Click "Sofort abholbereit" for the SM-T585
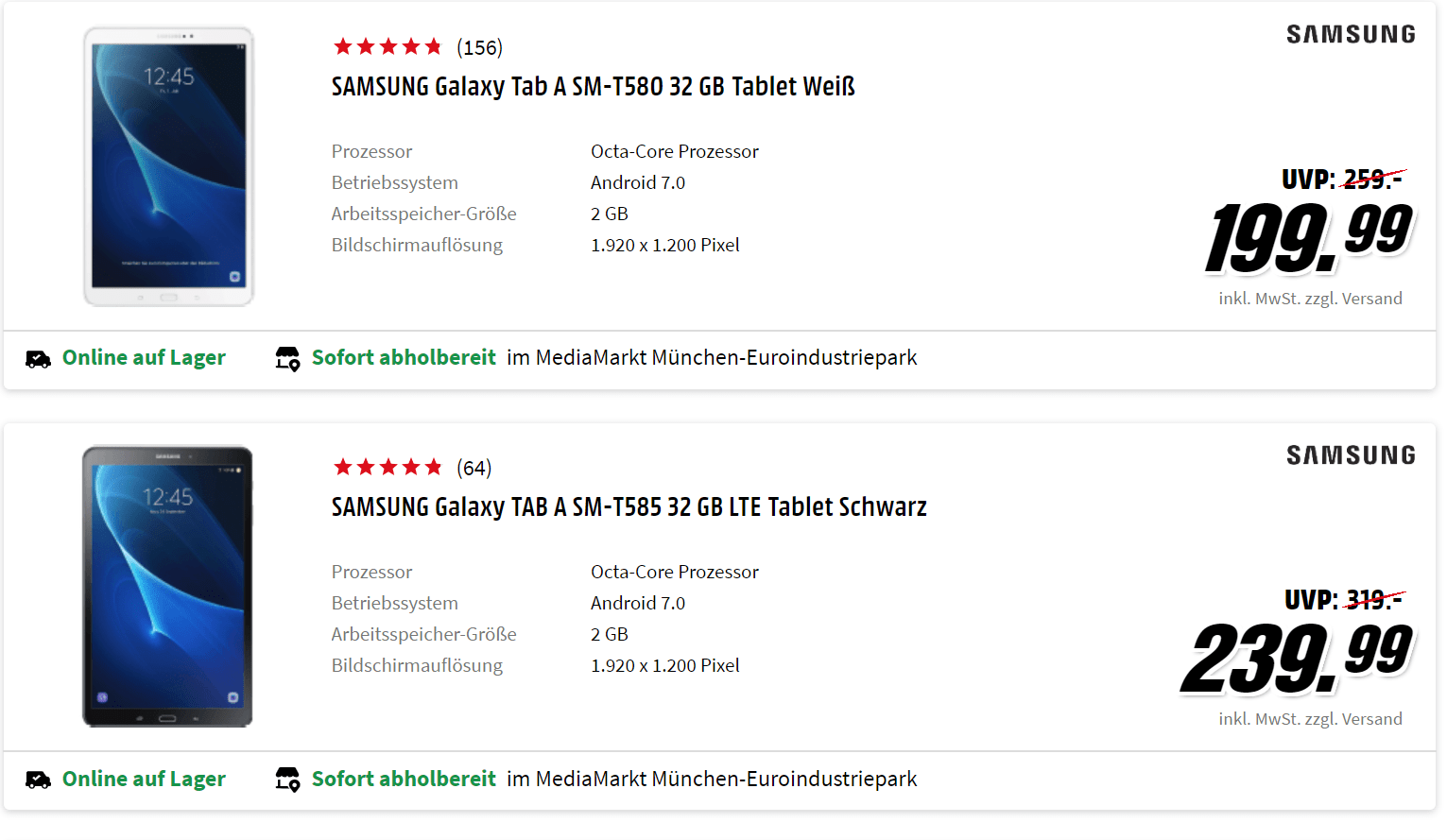Viewport: 1447px width, 840px height. click(404, 780)
